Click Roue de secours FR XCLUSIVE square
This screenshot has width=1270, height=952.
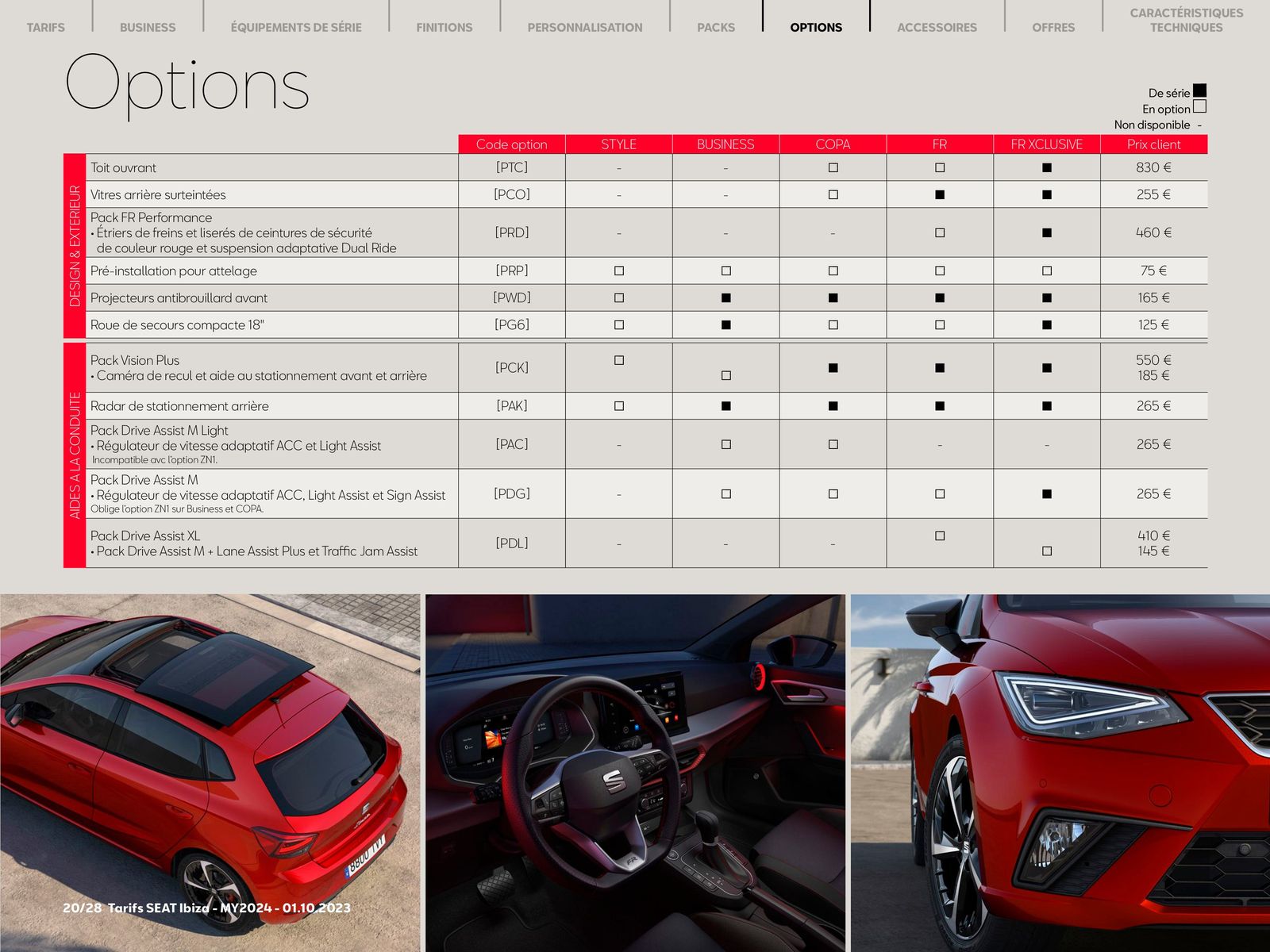click(1047, 324)
